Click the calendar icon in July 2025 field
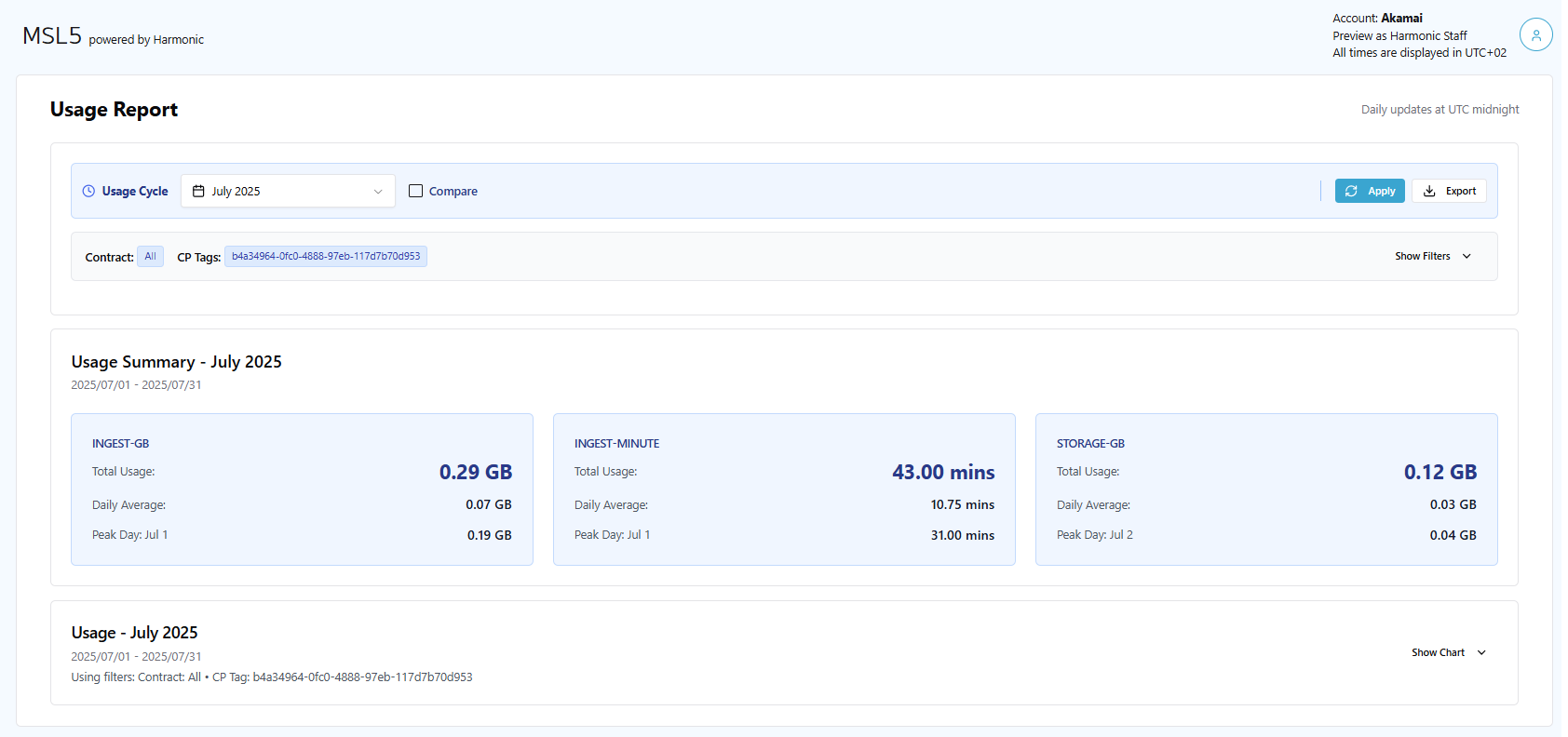This screenshot has width=1568, height=737. 198,191
